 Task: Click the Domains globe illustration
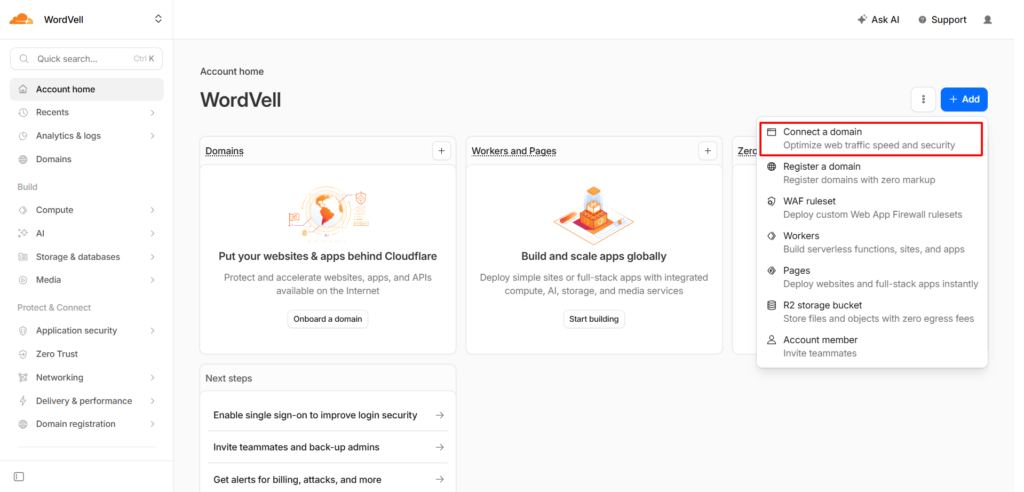coord(328,212)
